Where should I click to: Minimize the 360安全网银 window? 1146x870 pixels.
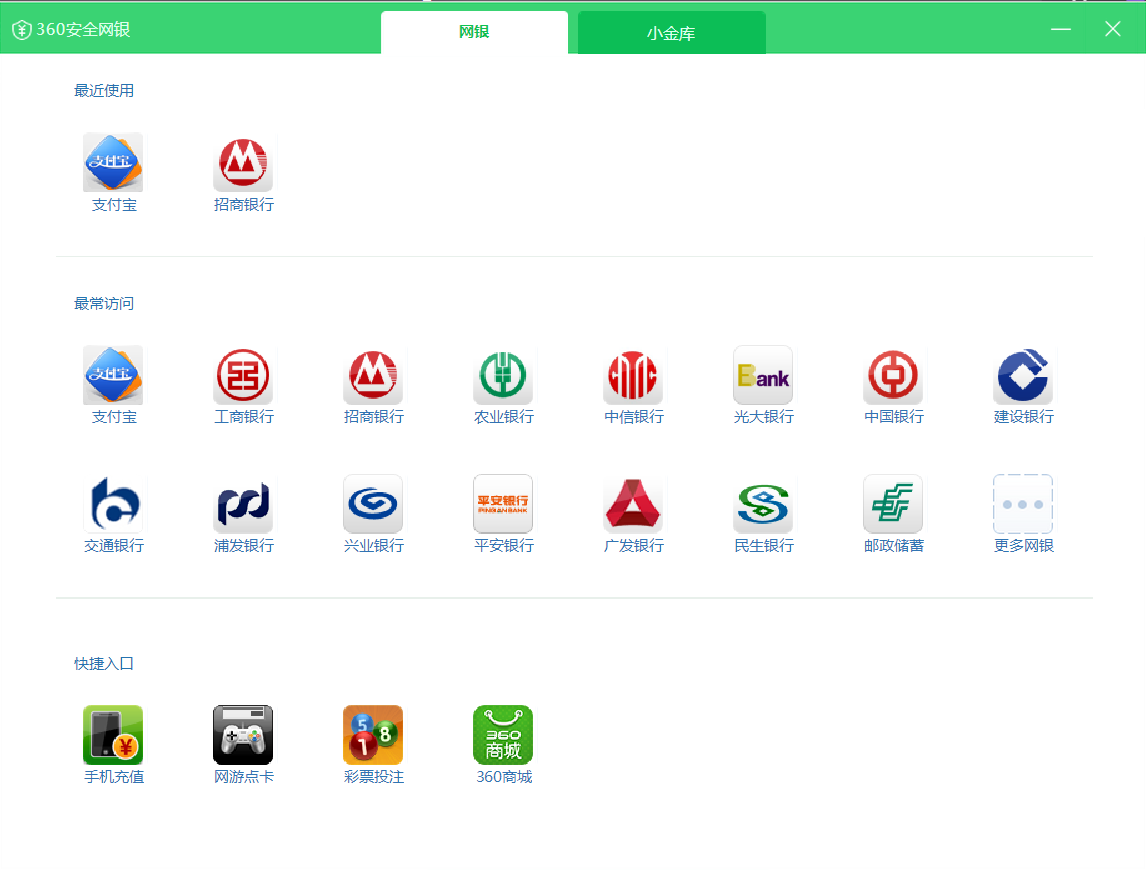click(x=1061, y=29)
